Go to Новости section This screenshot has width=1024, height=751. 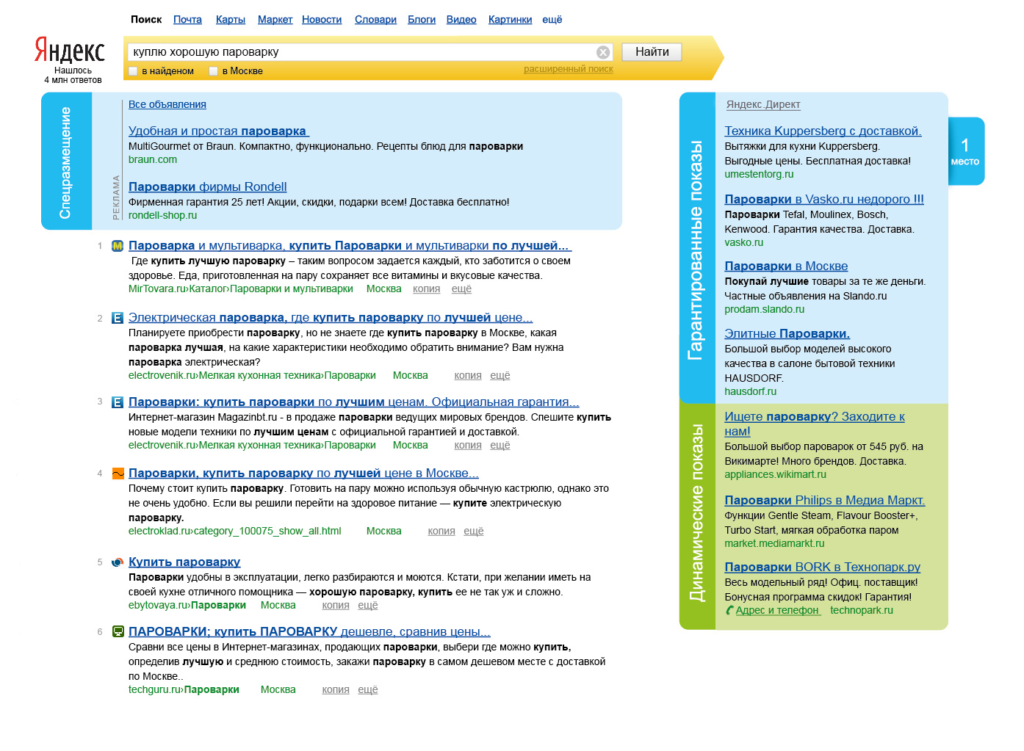321,20
